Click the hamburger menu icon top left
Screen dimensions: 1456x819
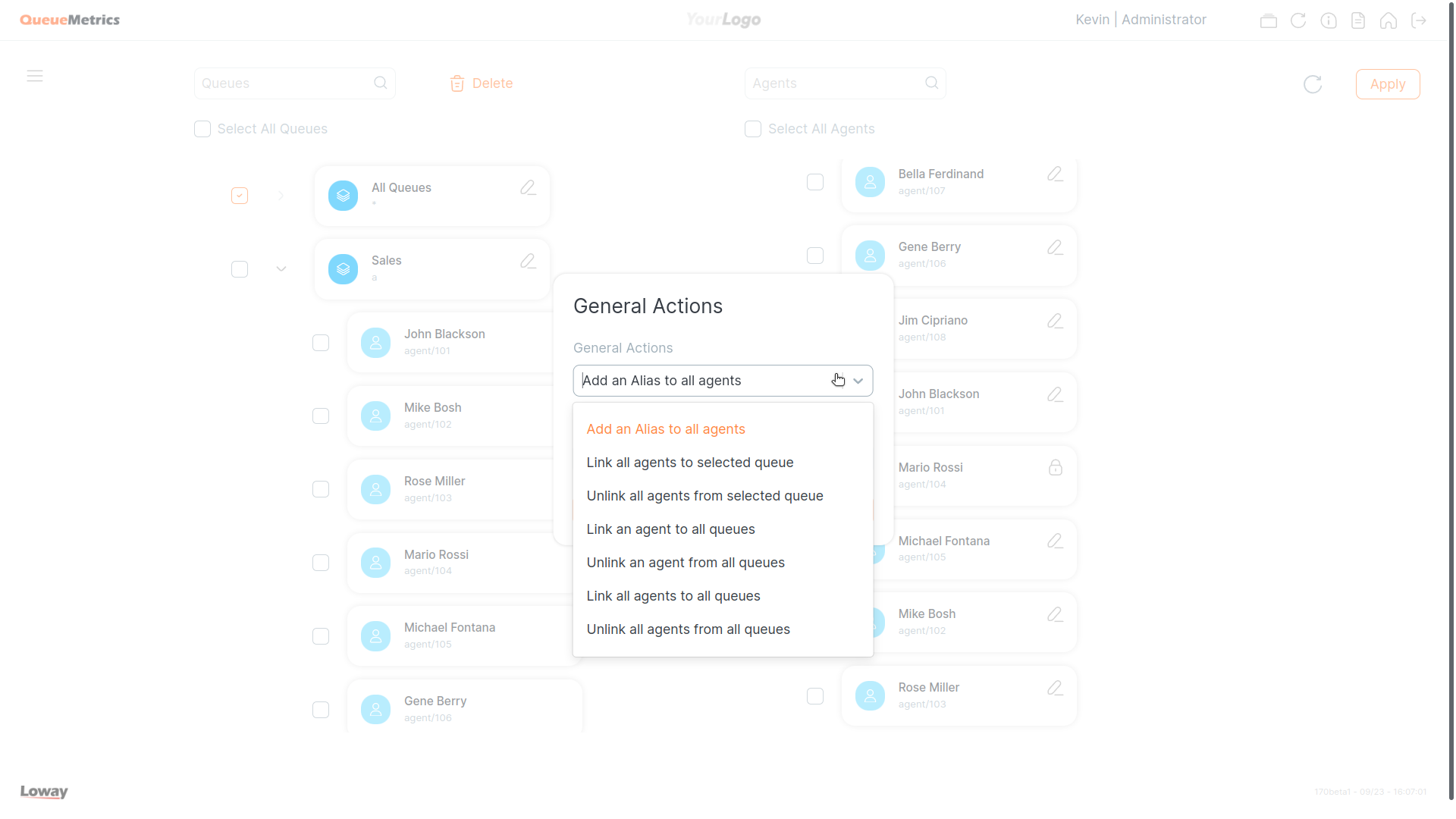pyautogui.click(x=35, y=76)
